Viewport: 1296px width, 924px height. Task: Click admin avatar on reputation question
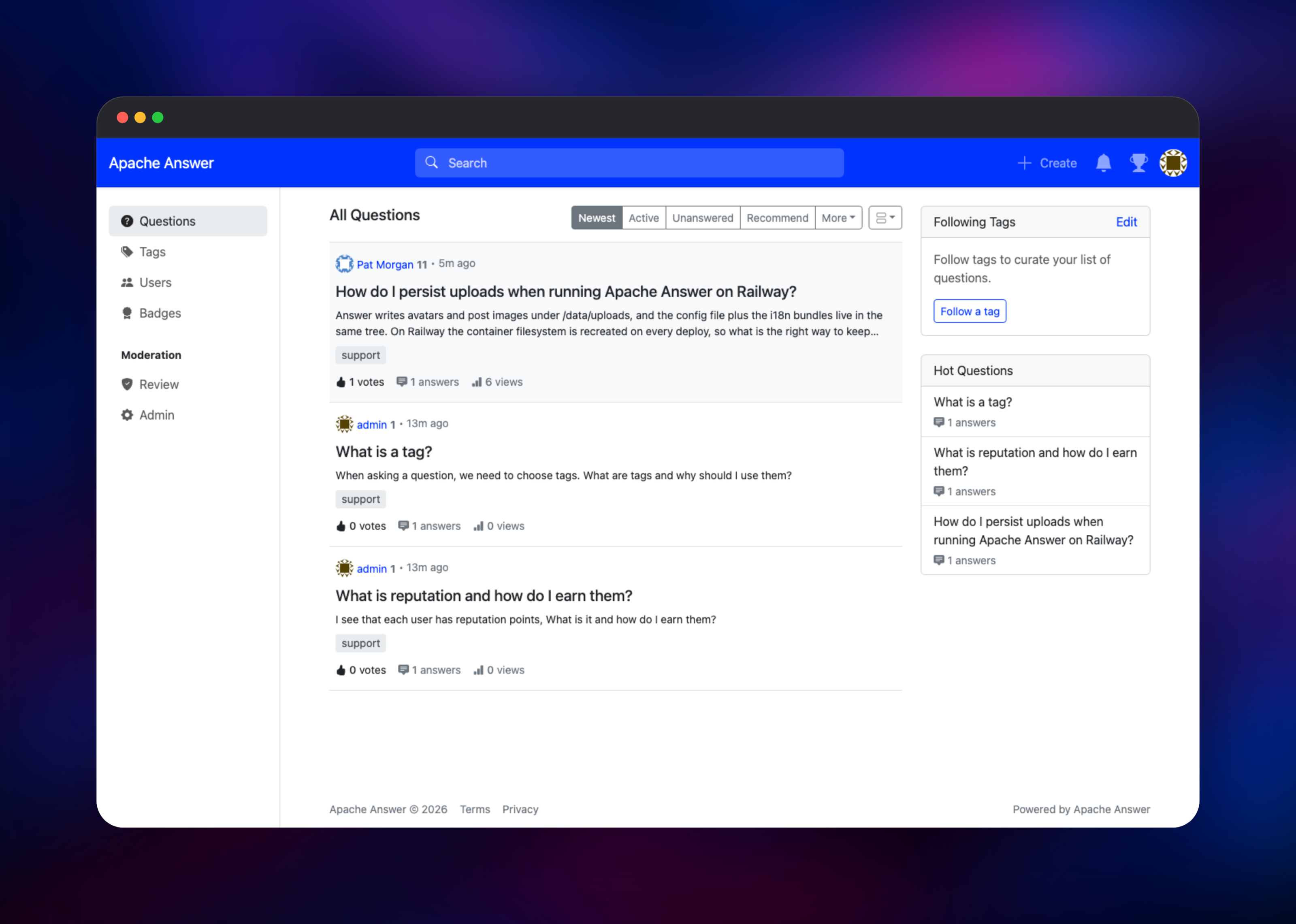pos(344,568)
